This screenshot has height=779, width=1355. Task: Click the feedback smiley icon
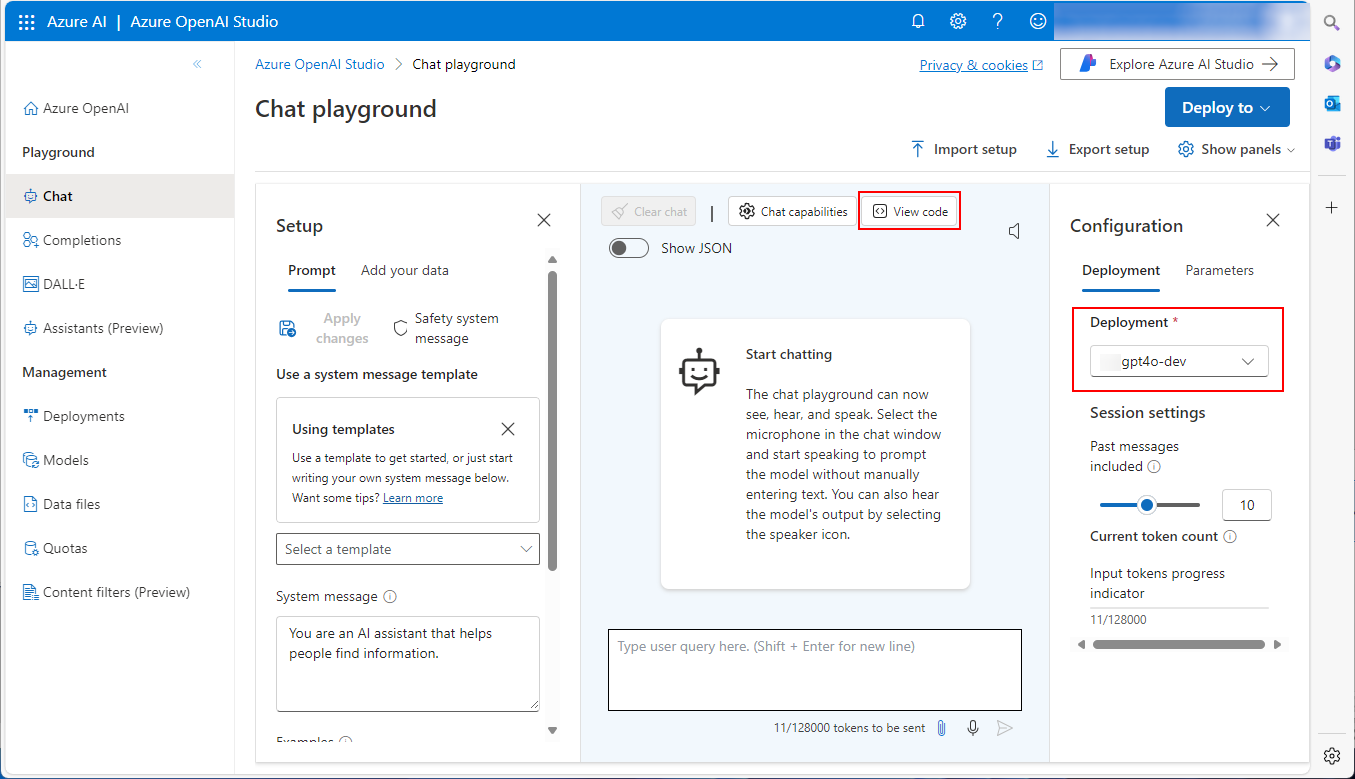pyautogui.click(x=1038, y=21)
